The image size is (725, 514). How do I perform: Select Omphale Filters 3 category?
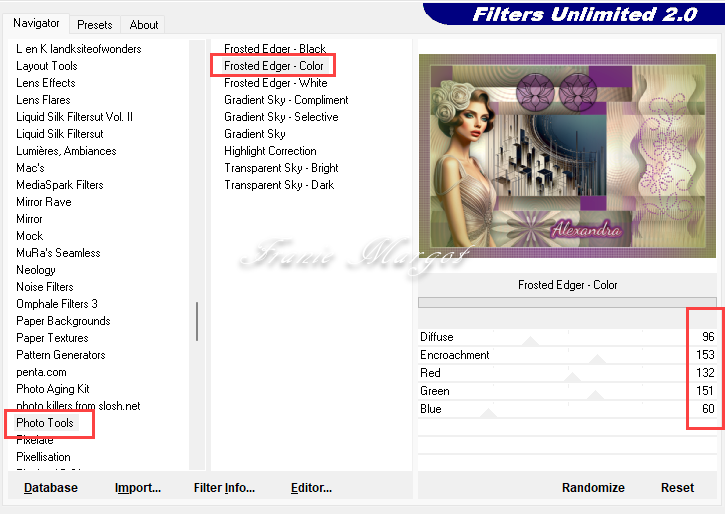coord(57,304)
